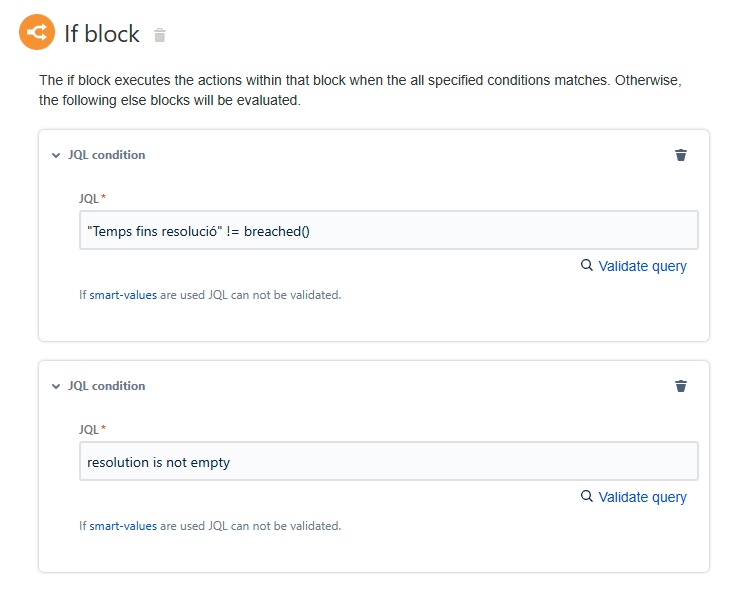The image size is (729, 589).
Task: Collapse the first JQL condition section
Action: [x=56, y=156]
